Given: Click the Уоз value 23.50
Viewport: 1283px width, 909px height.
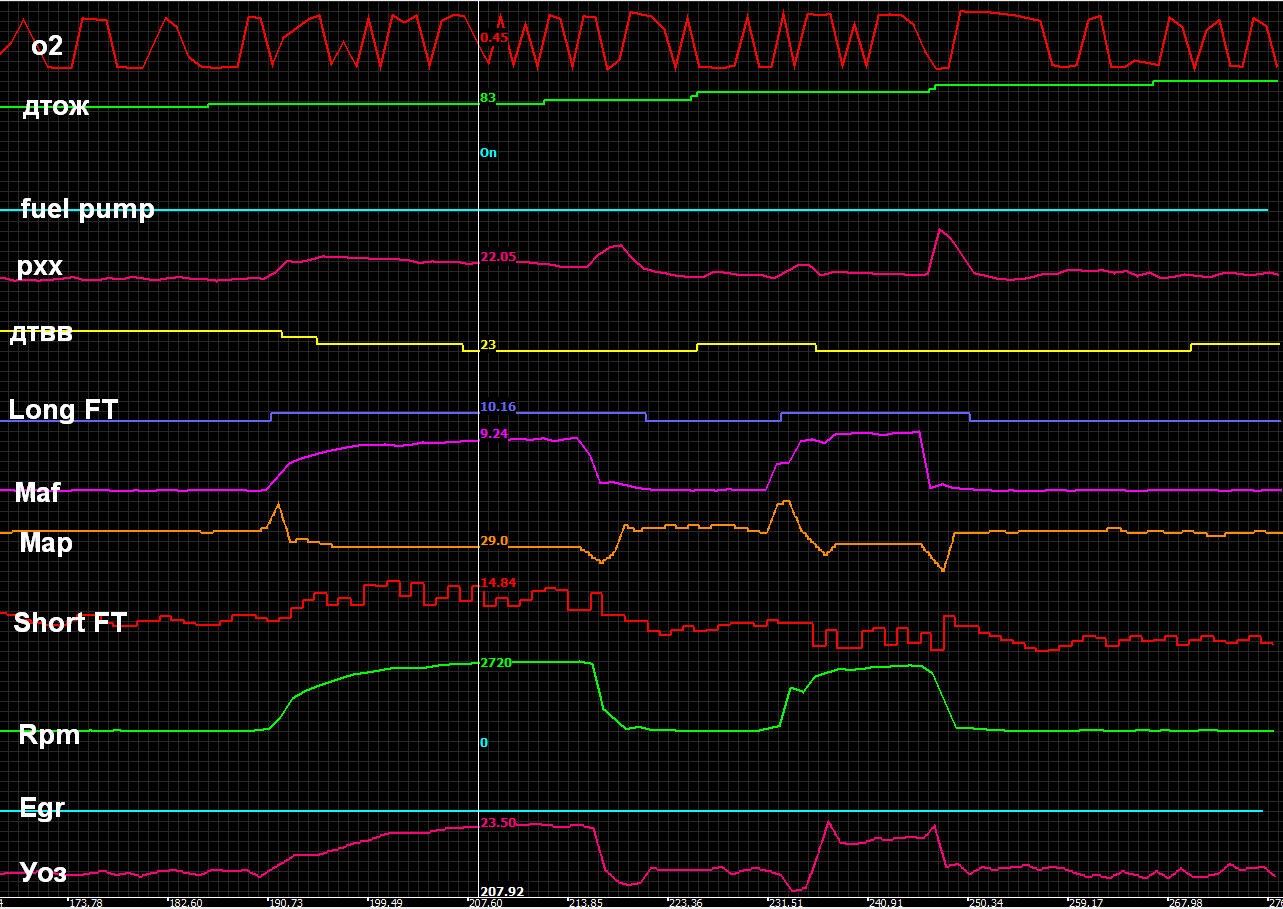Looking at the screenshot, I should coord(498,823).
